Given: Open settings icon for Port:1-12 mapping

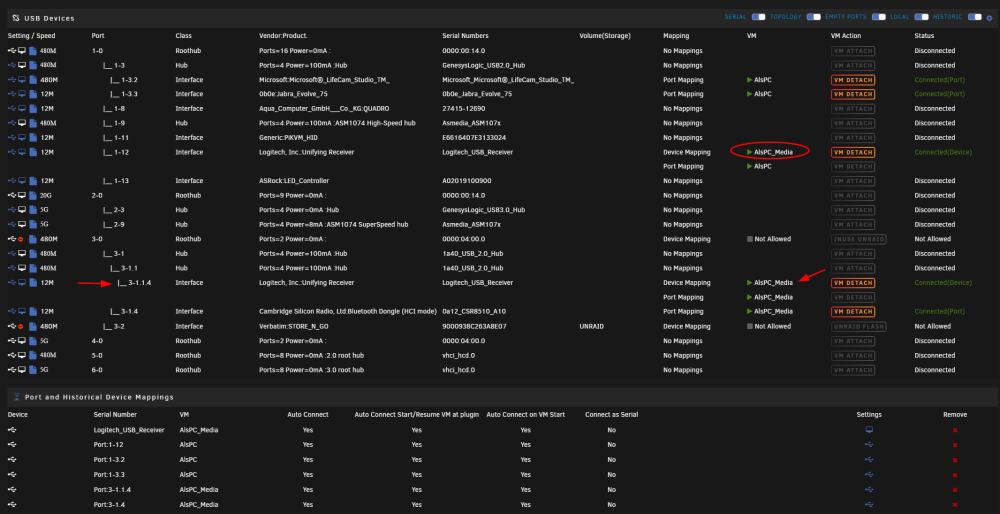Looking at the screenshot, I should (x=869, y=444).
